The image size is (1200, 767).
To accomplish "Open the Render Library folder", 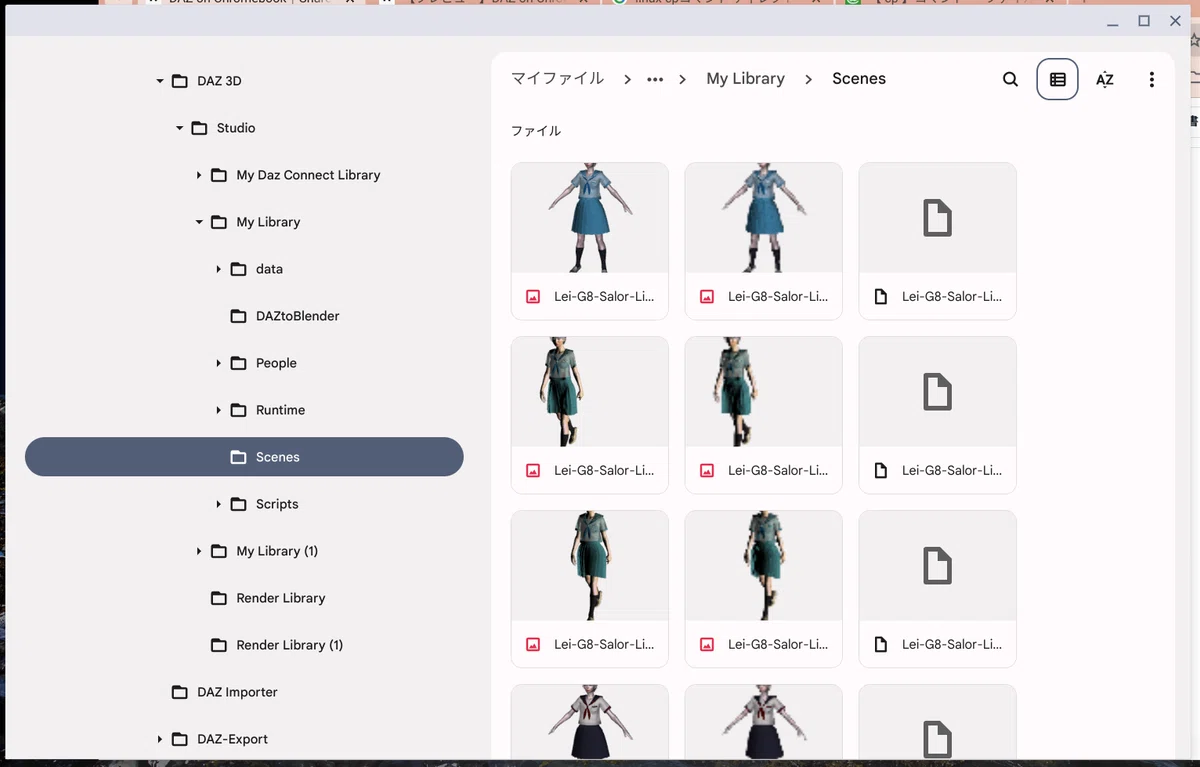I will [244, 598].
